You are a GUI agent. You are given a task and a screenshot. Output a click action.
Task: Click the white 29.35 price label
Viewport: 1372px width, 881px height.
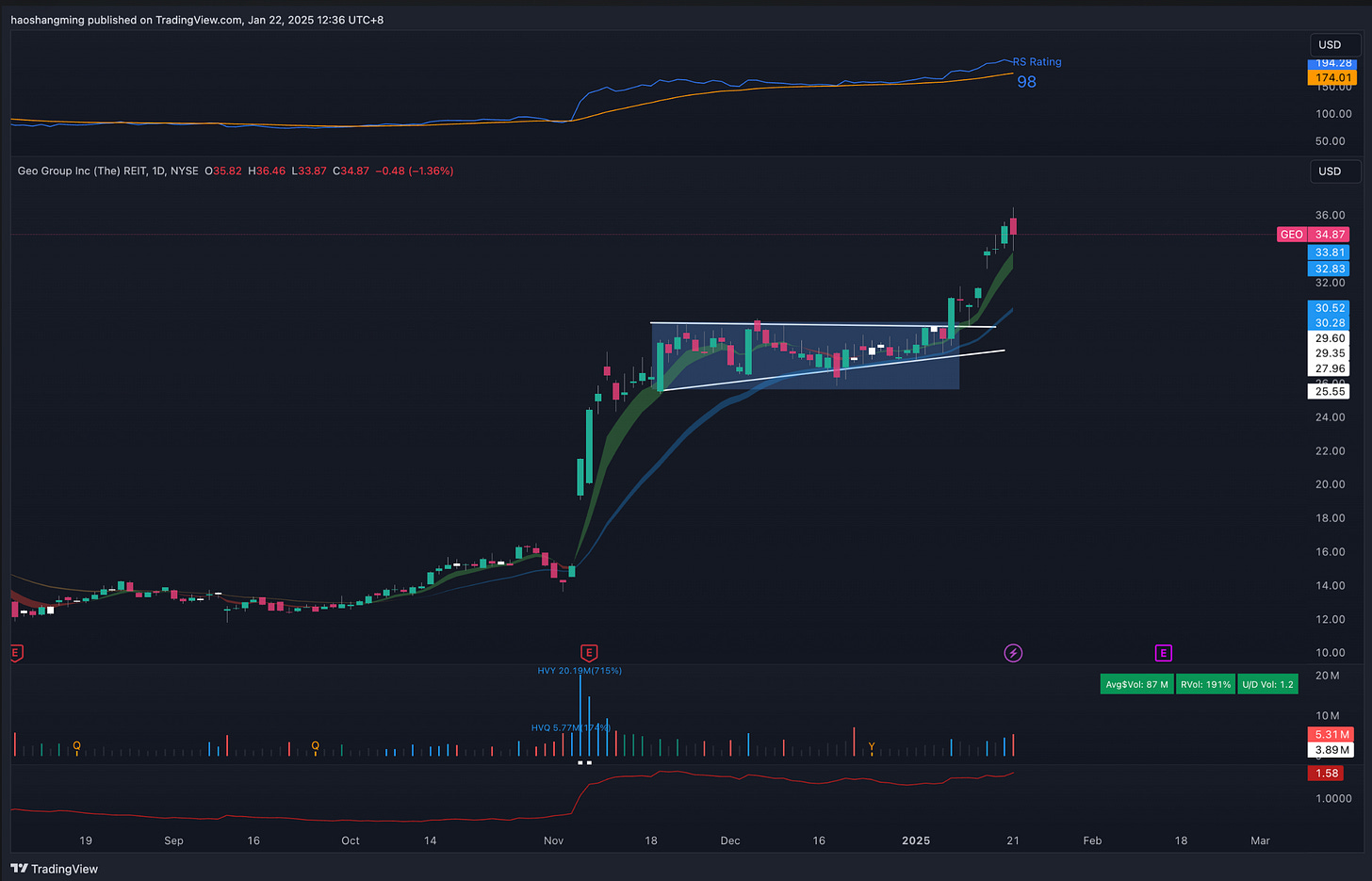coord(1331,353)
